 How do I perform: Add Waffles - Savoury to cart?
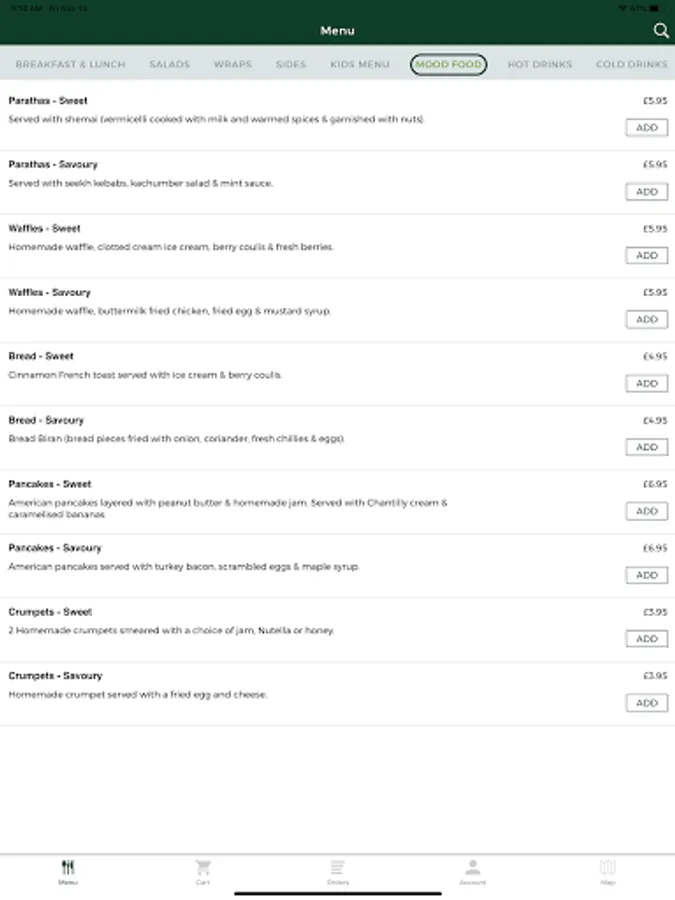coord(647,319)
